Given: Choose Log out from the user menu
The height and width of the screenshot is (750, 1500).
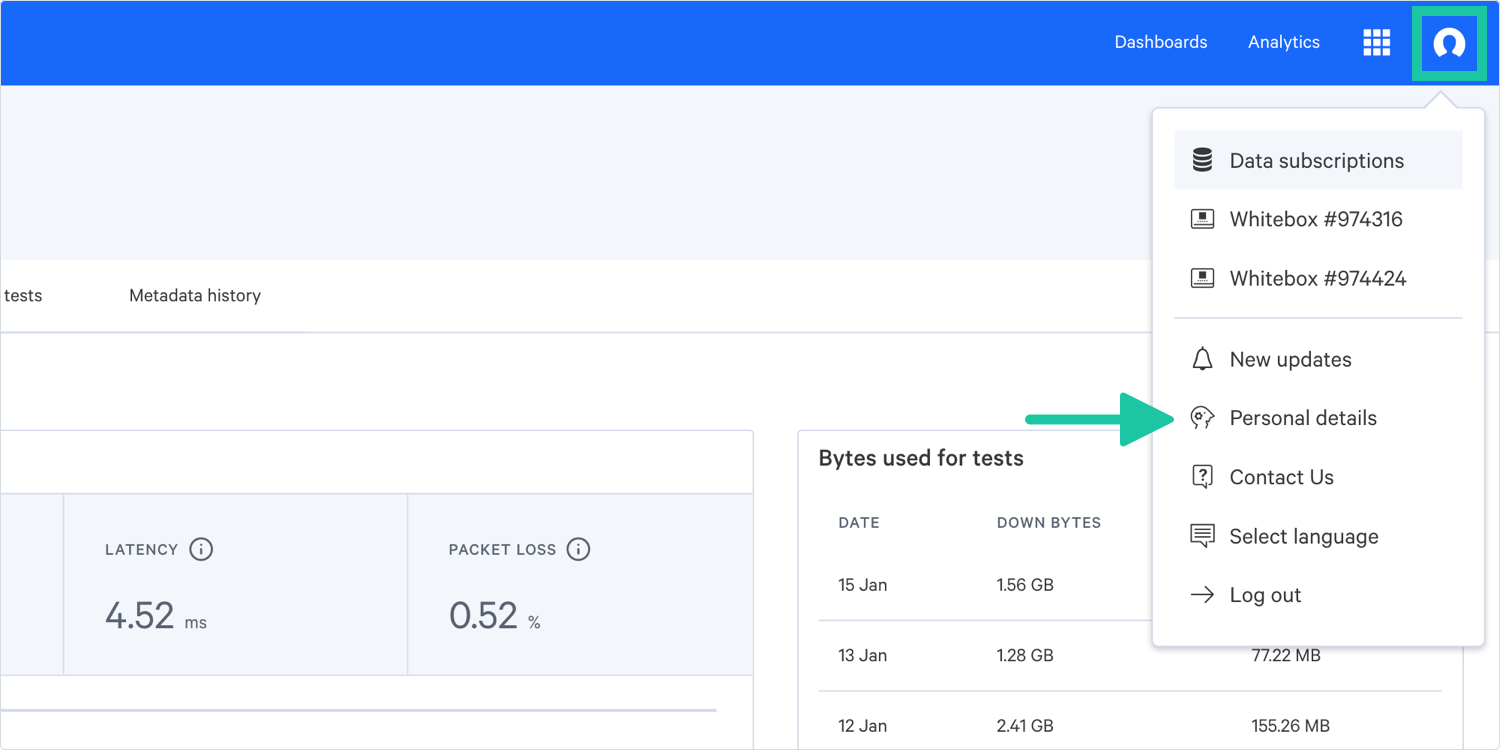Looking at the screenshot, I should (1265, 595).
